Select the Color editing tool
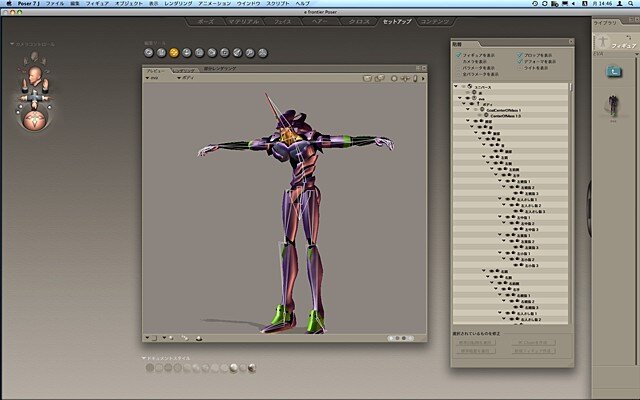640x400 pixels. [238, 53]
